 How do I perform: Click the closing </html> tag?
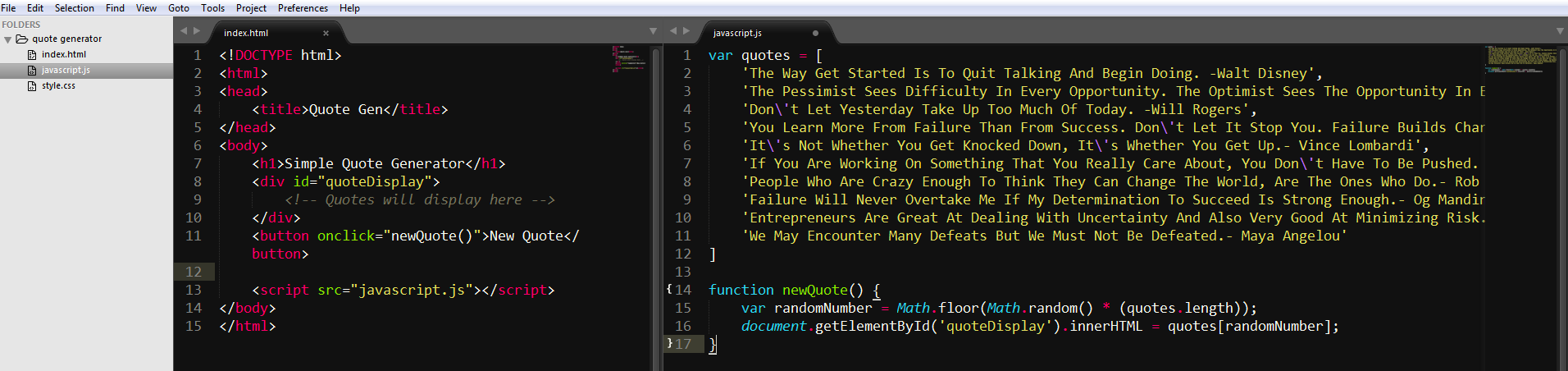coord(247,326)
